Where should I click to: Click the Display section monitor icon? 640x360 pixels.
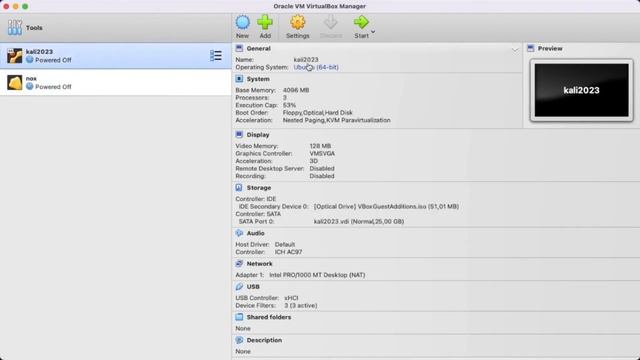click(x=239, y=135)
